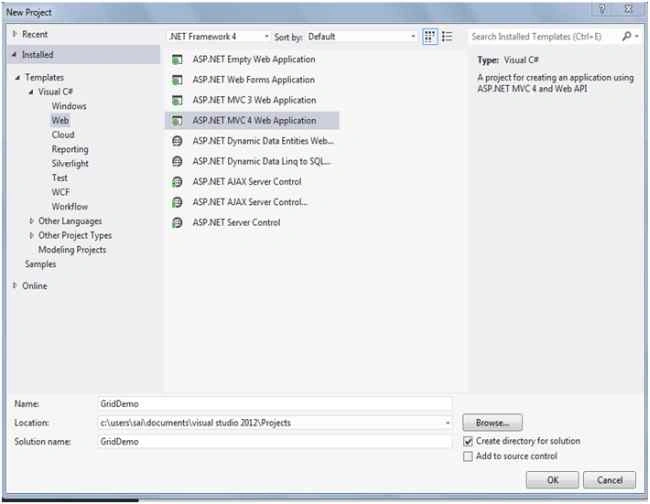Select Samples in the tree

(40, 264)
